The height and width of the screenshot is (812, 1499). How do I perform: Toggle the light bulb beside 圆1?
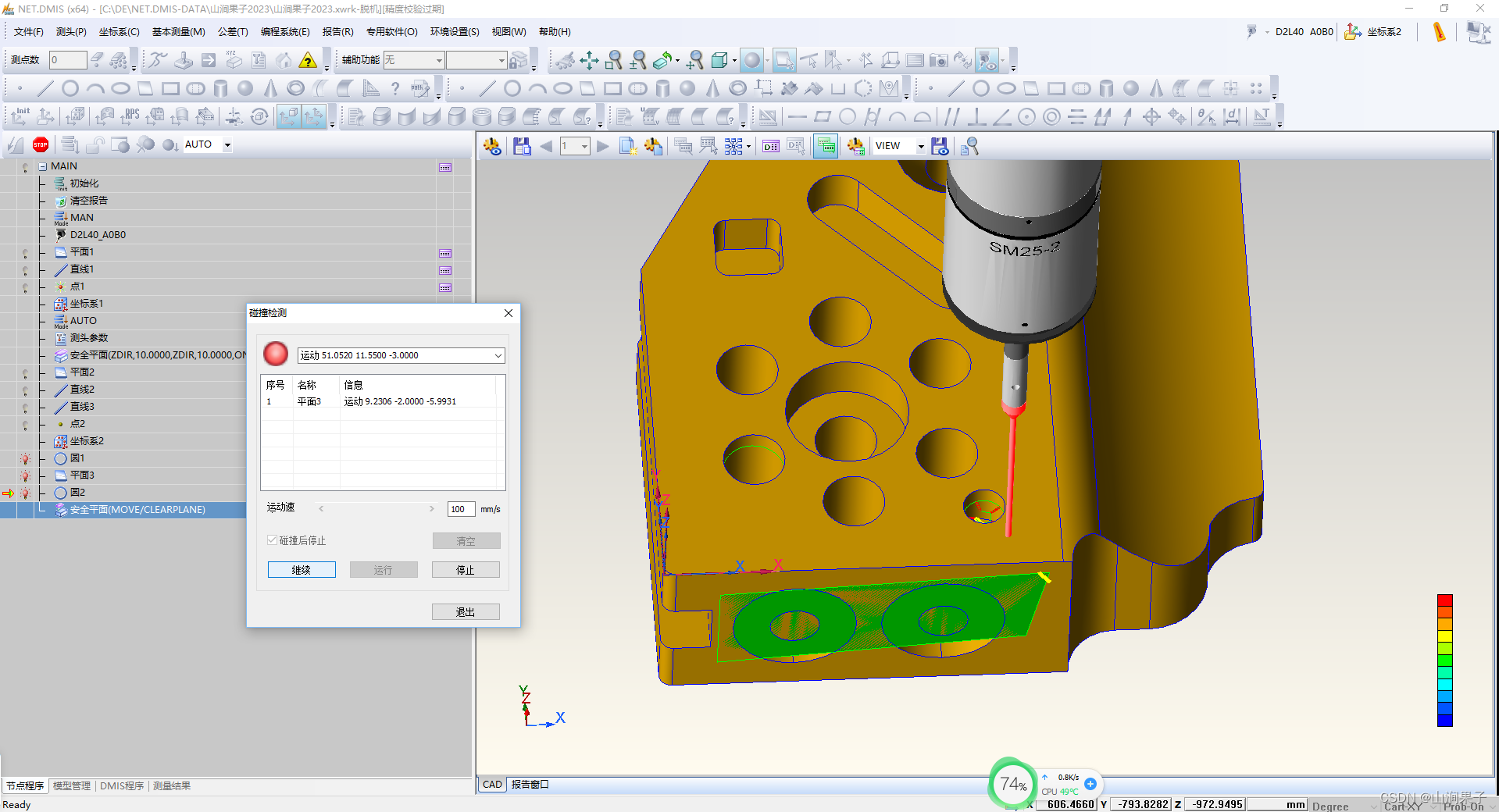click(25, 458)
